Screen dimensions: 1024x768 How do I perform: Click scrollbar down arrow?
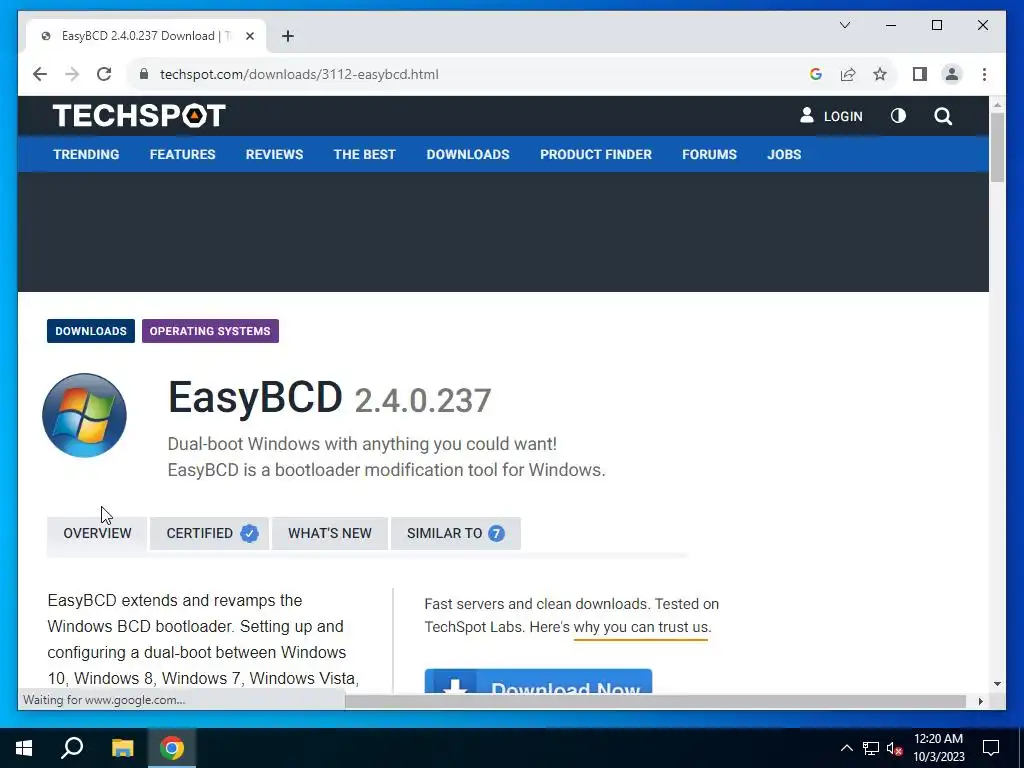point(997,684)
